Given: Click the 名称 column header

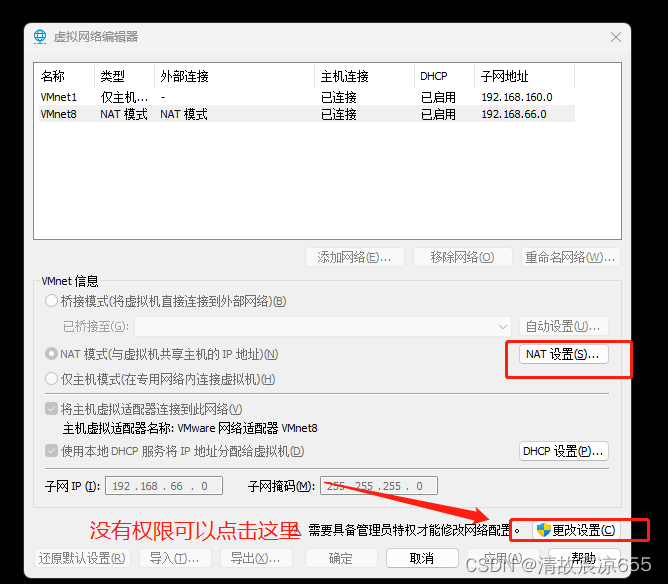Looking at the screenshot, I should 64,76.
